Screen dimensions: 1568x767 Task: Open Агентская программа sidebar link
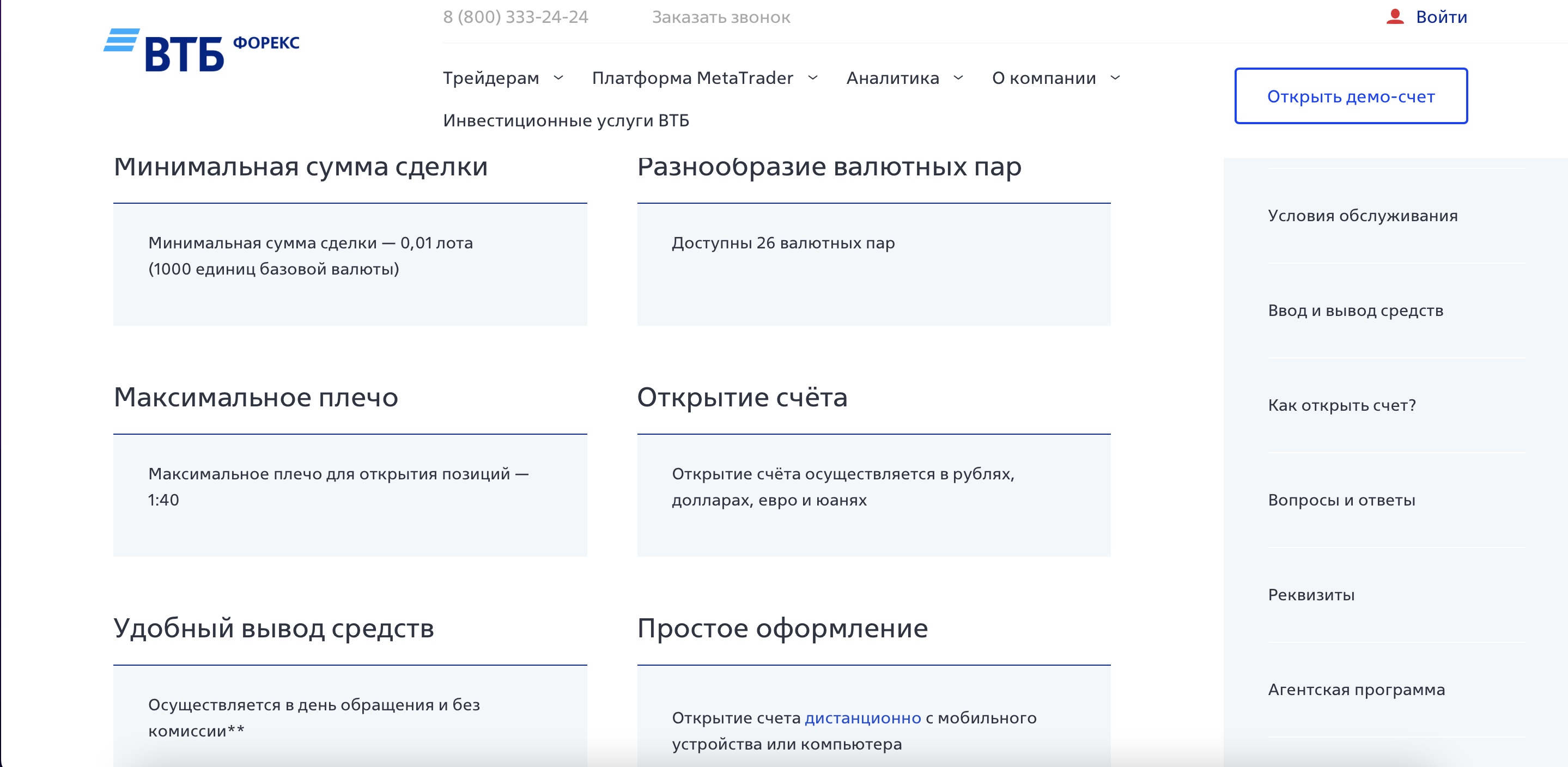[1356, 690]
